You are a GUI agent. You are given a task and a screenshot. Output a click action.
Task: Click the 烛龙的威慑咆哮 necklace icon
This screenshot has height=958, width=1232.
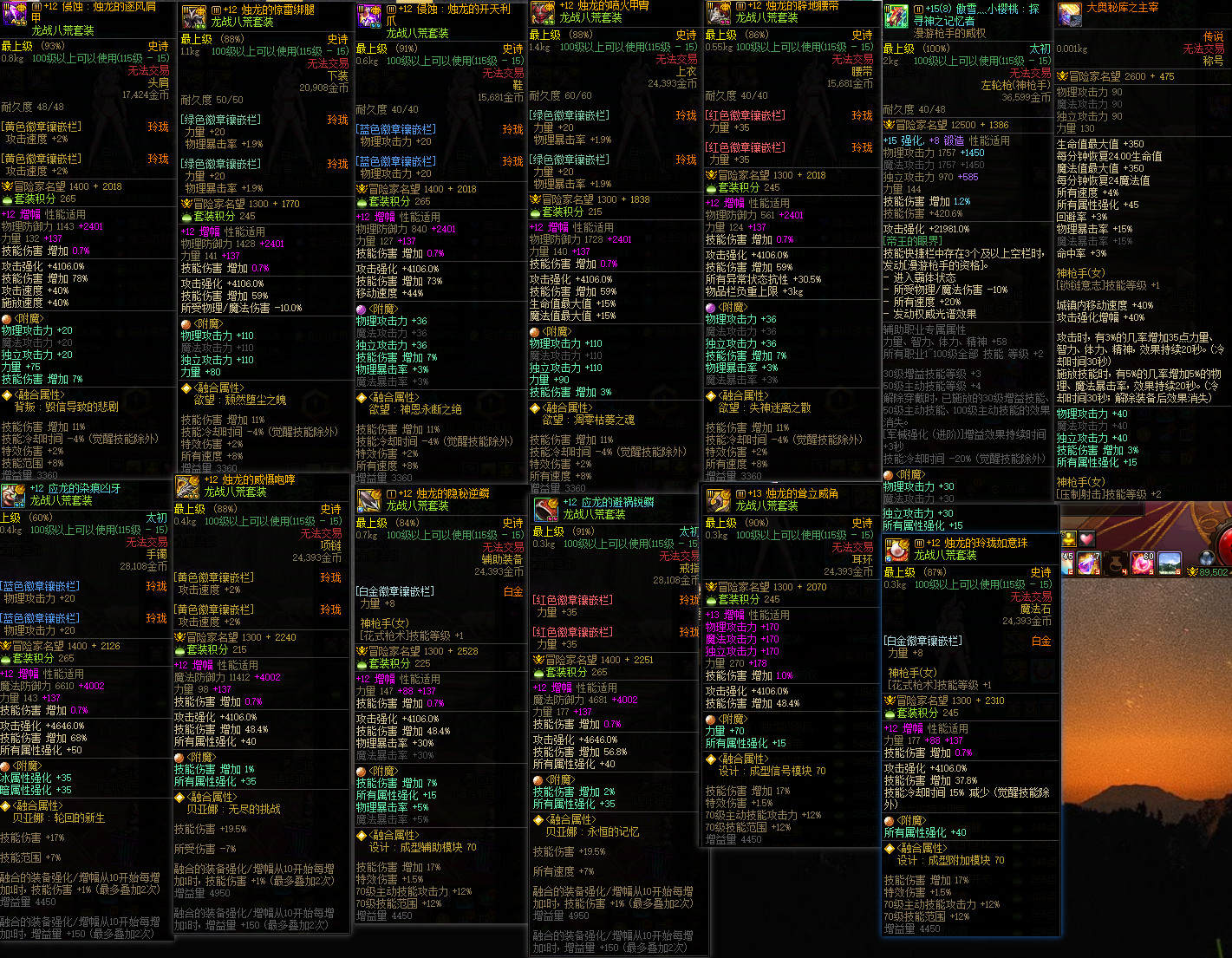click(187, 486)
